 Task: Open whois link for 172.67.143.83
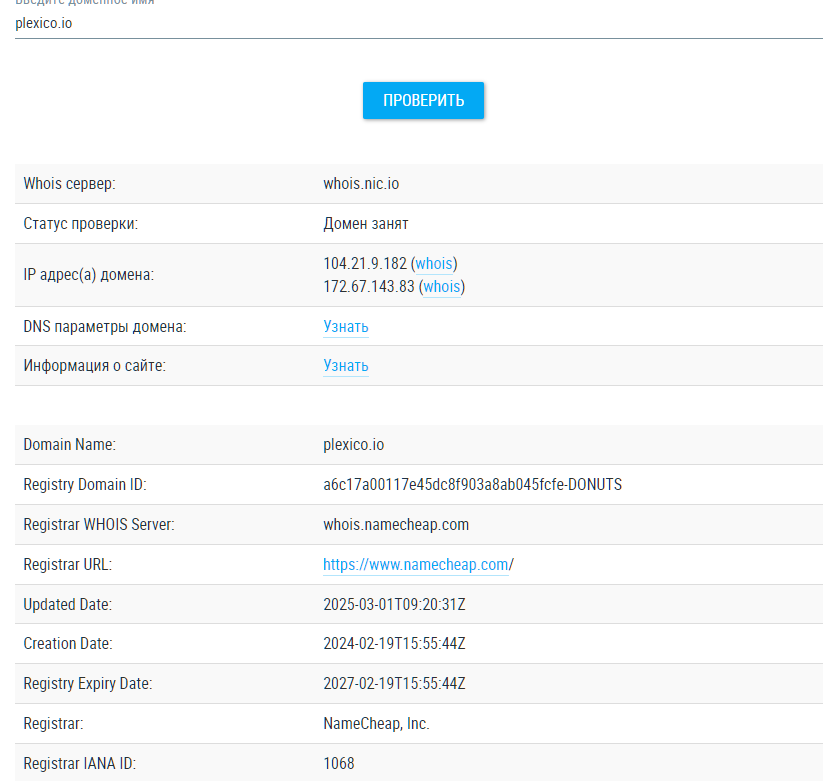click(442, 287)
